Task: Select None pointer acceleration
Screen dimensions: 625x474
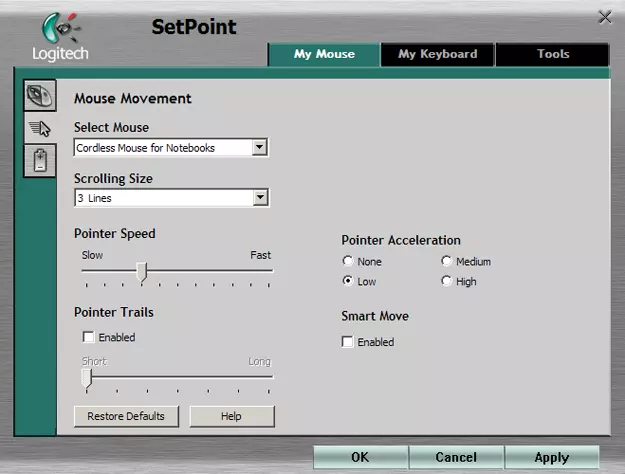Action: (x=348, y=261)
